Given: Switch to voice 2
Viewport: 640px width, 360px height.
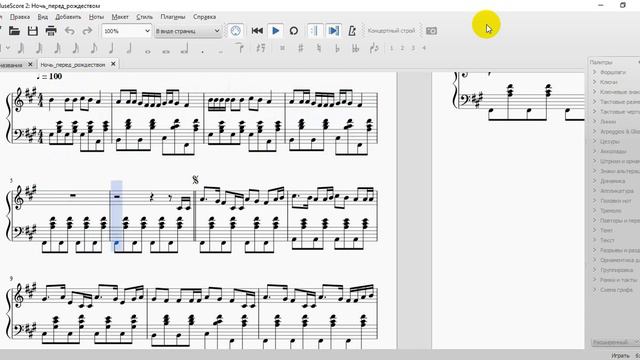Looking at the screenshot, I should pos(402,48).
